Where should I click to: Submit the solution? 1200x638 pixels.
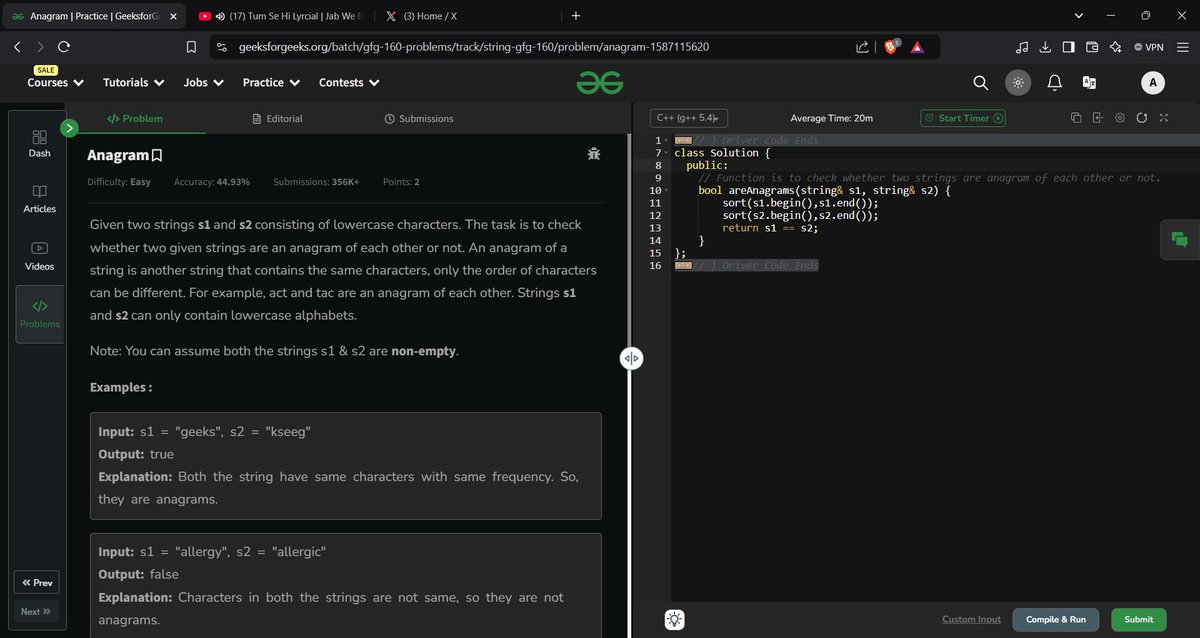(1139, 620)
